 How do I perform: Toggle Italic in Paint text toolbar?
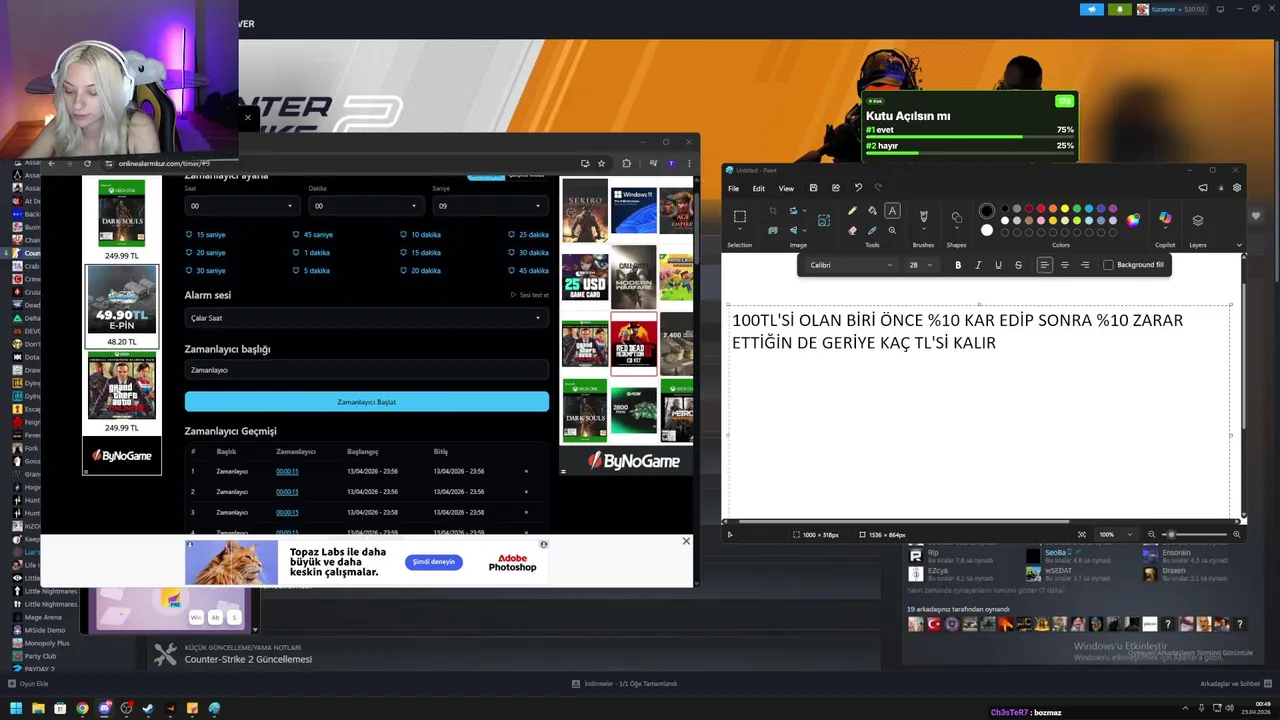978,265
